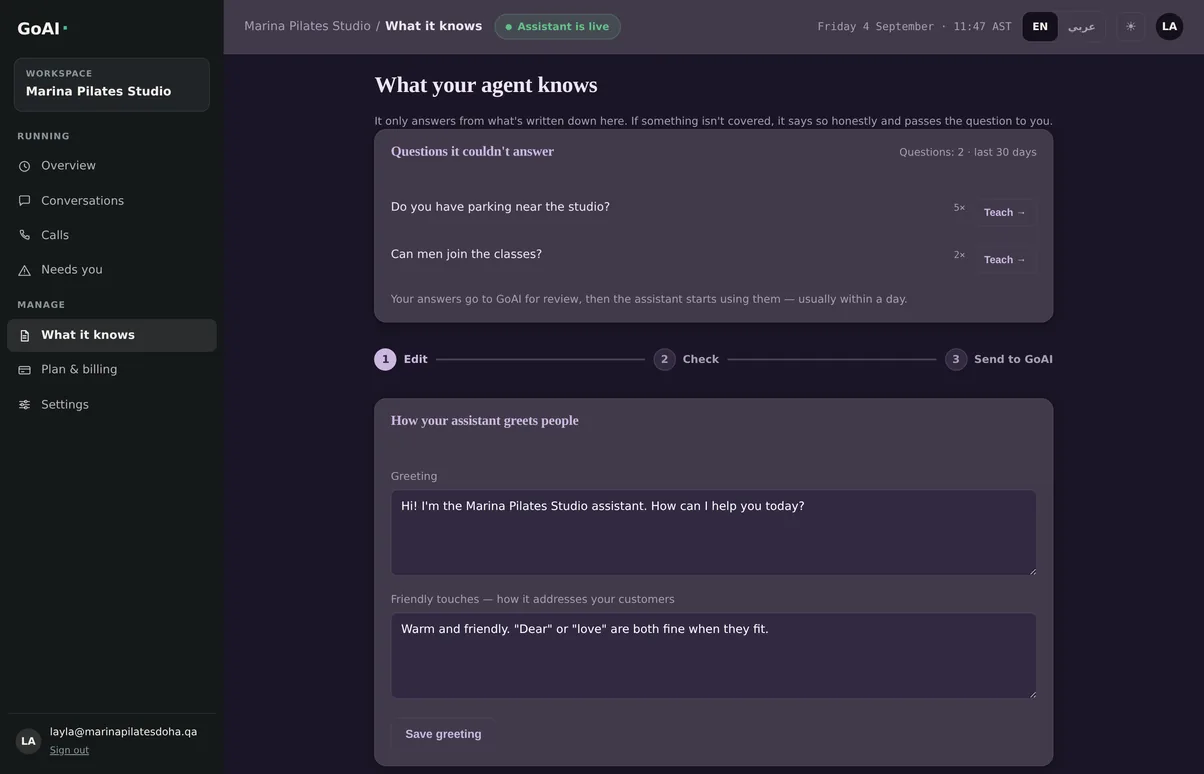Open the Needs you section

(112, 270)
